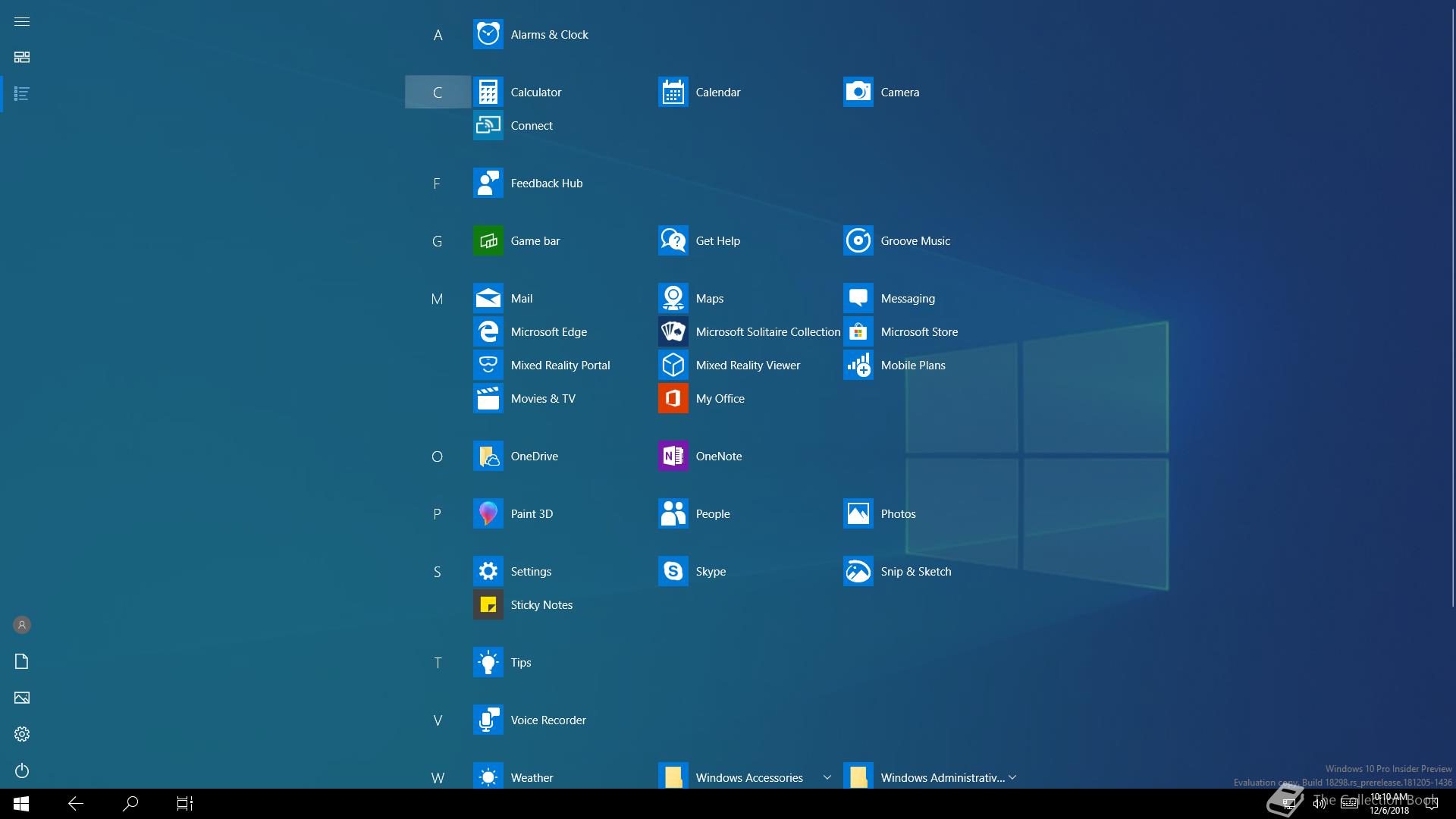
Task: Open the My Office icon
Action: (673, 398)
